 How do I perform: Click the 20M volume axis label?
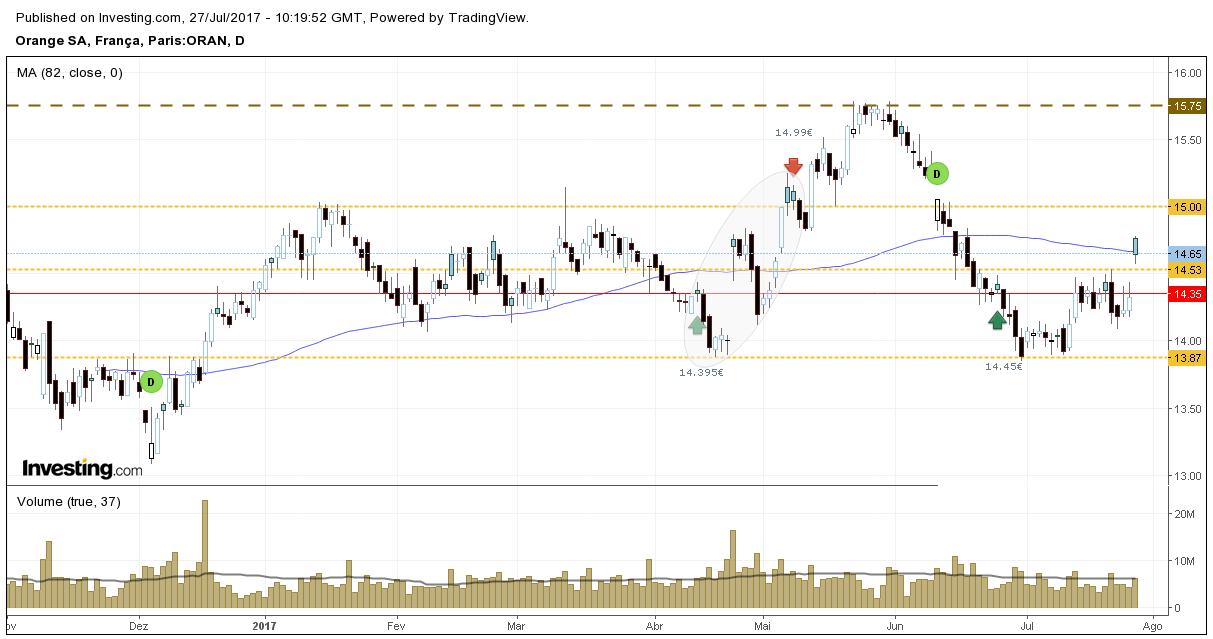(x=1185, y=514)
